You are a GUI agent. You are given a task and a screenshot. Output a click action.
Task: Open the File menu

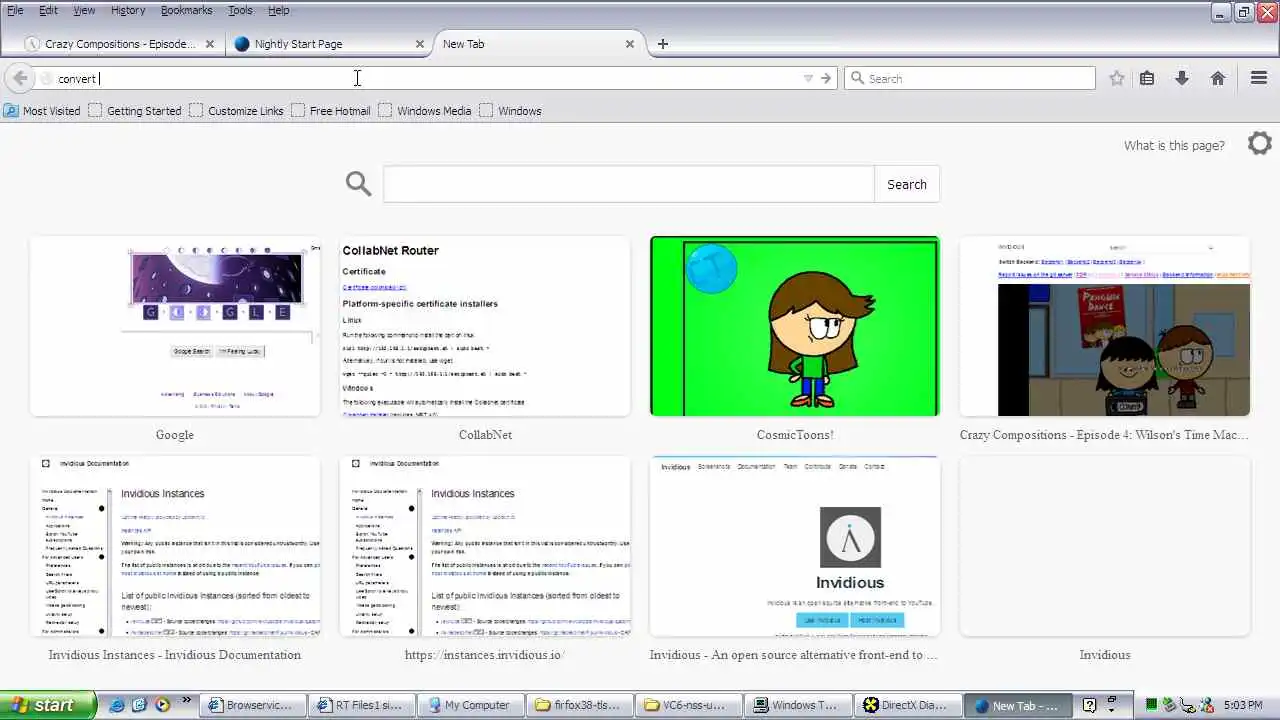15,10
